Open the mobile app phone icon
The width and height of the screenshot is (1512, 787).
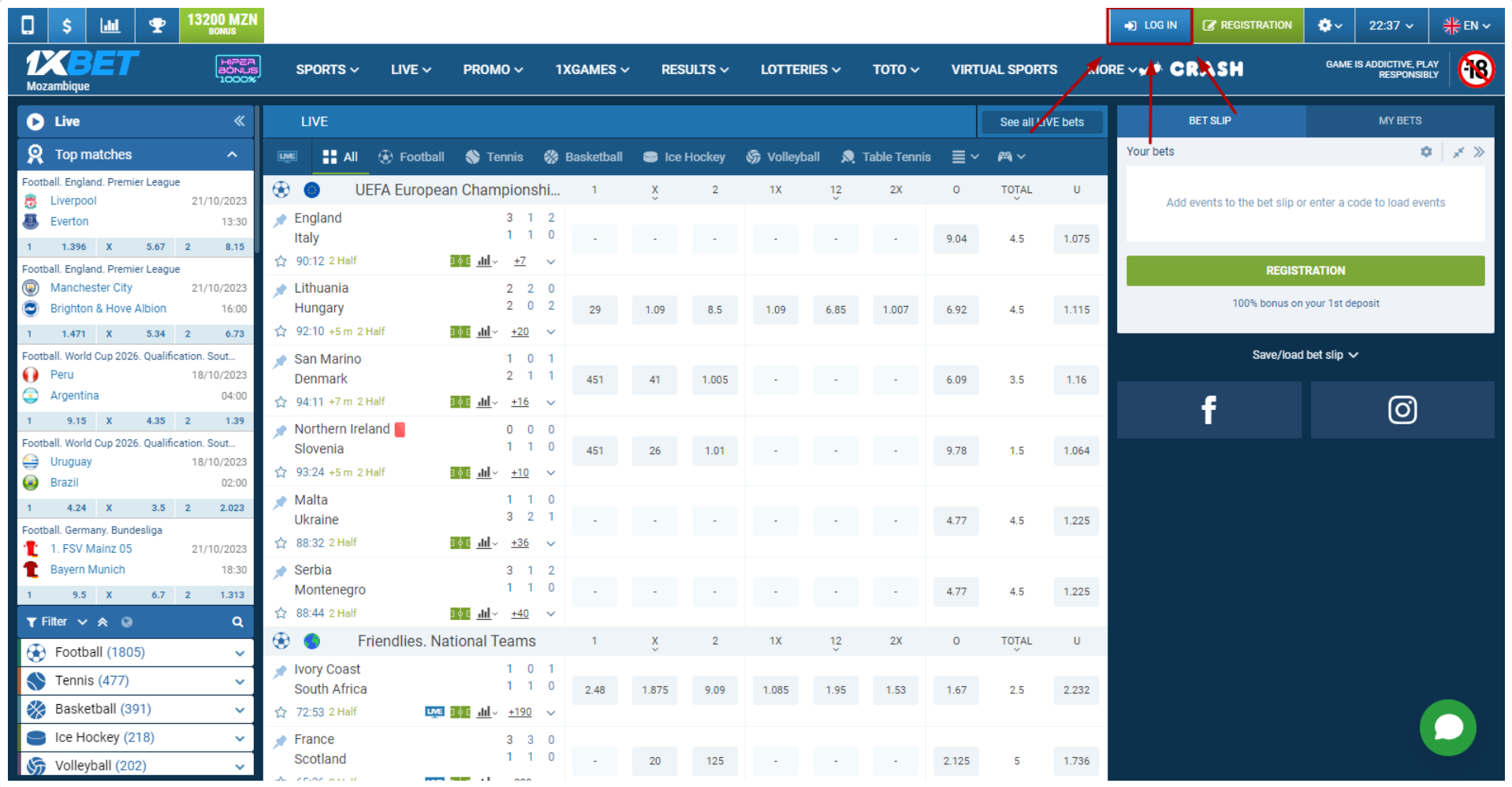coord(28,25)
